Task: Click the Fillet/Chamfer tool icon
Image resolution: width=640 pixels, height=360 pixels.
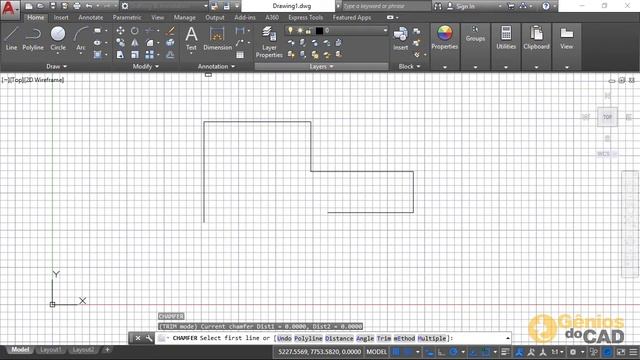Action: [150, 42]
